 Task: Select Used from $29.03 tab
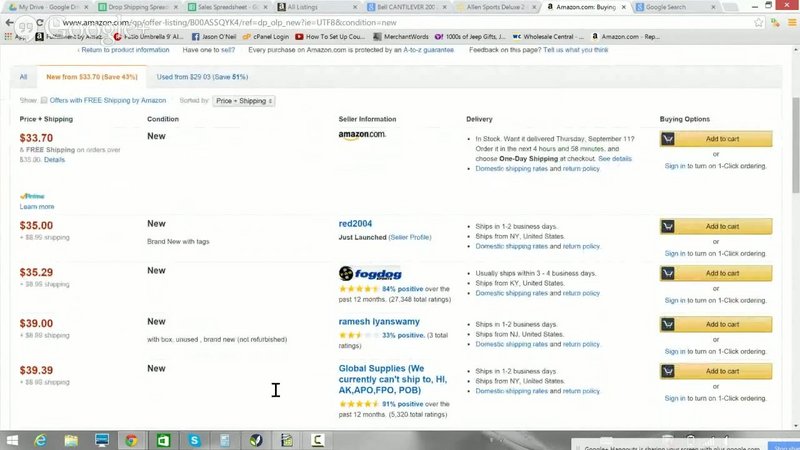point(202,77)
